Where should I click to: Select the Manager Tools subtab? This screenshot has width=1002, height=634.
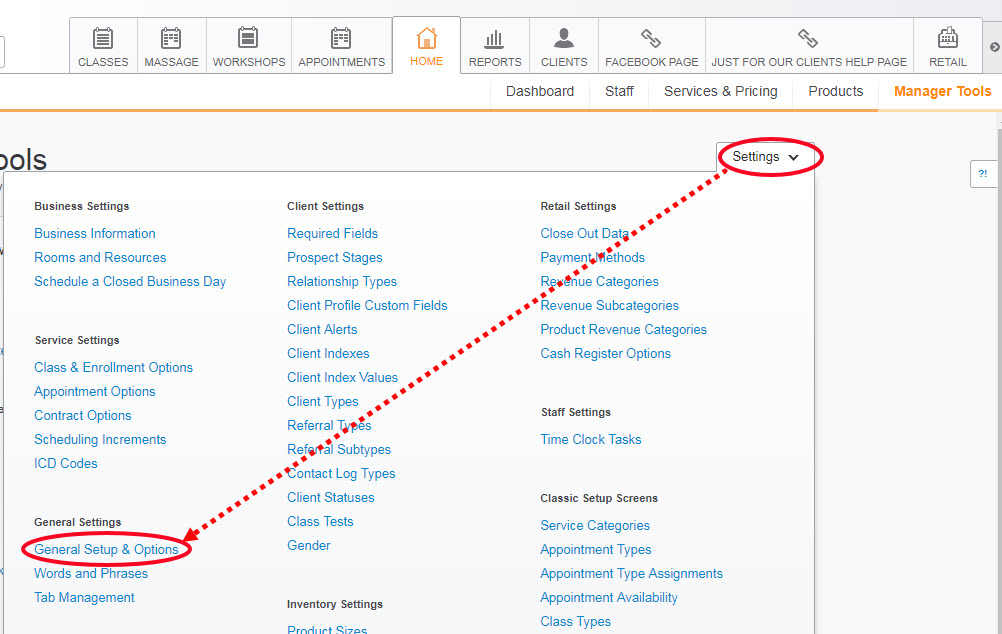[x=943, y=91]
